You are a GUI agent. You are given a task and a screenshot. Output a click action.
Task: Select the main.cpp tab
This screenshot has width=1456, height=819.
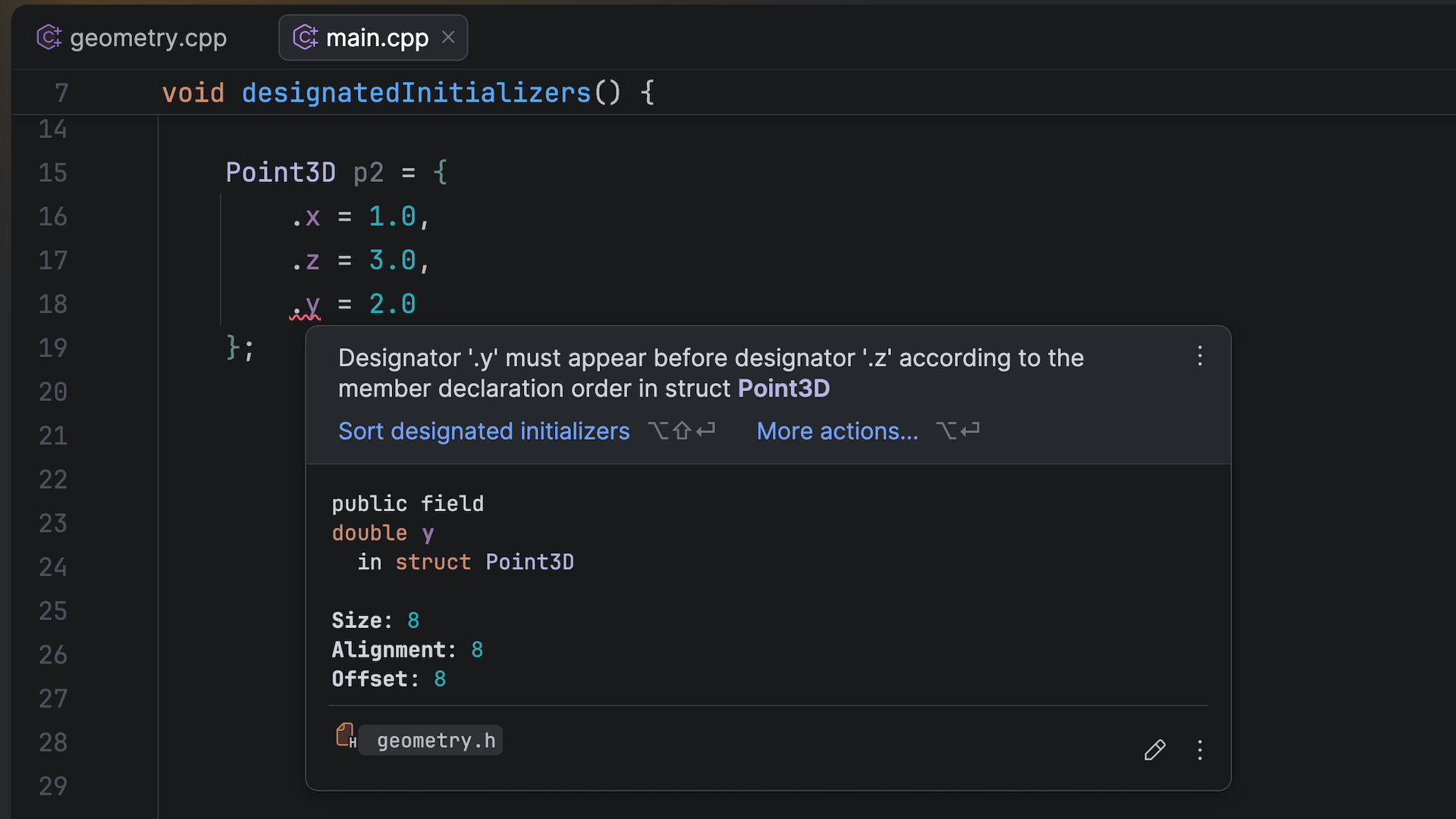pos(377,37)
